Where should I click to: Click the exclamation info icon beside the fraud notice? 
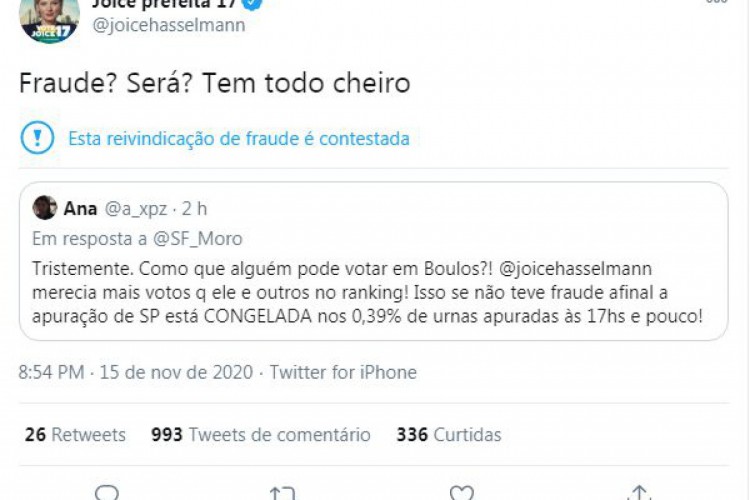(x=37, y=138)
